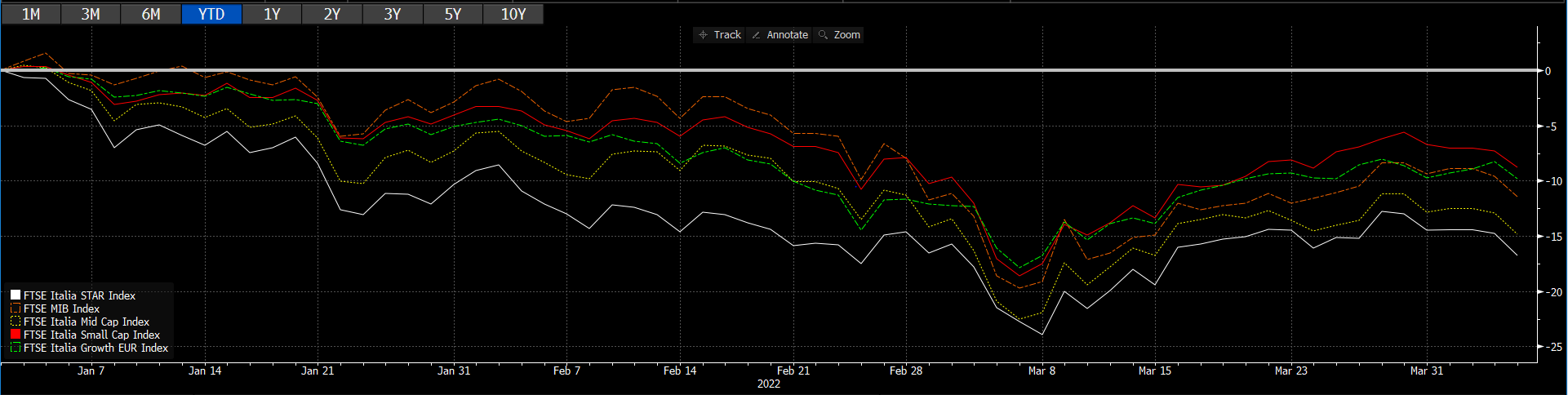Set chart range to 5Y
The width and height of the screenshot is (1568, 395).
click(x=453, y=14)
